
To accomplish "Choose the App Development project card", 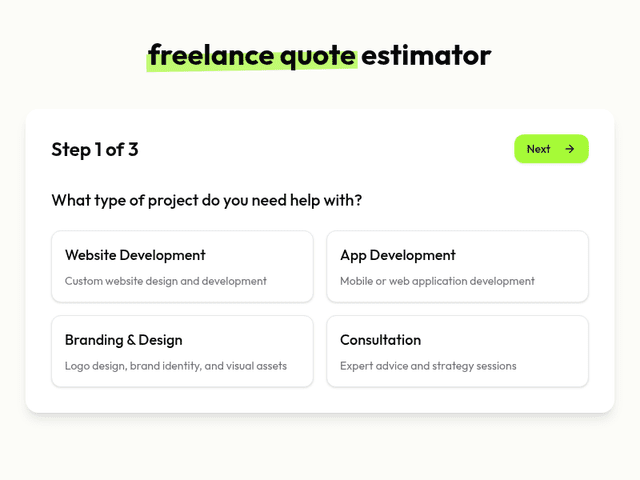I will point(457,267).
